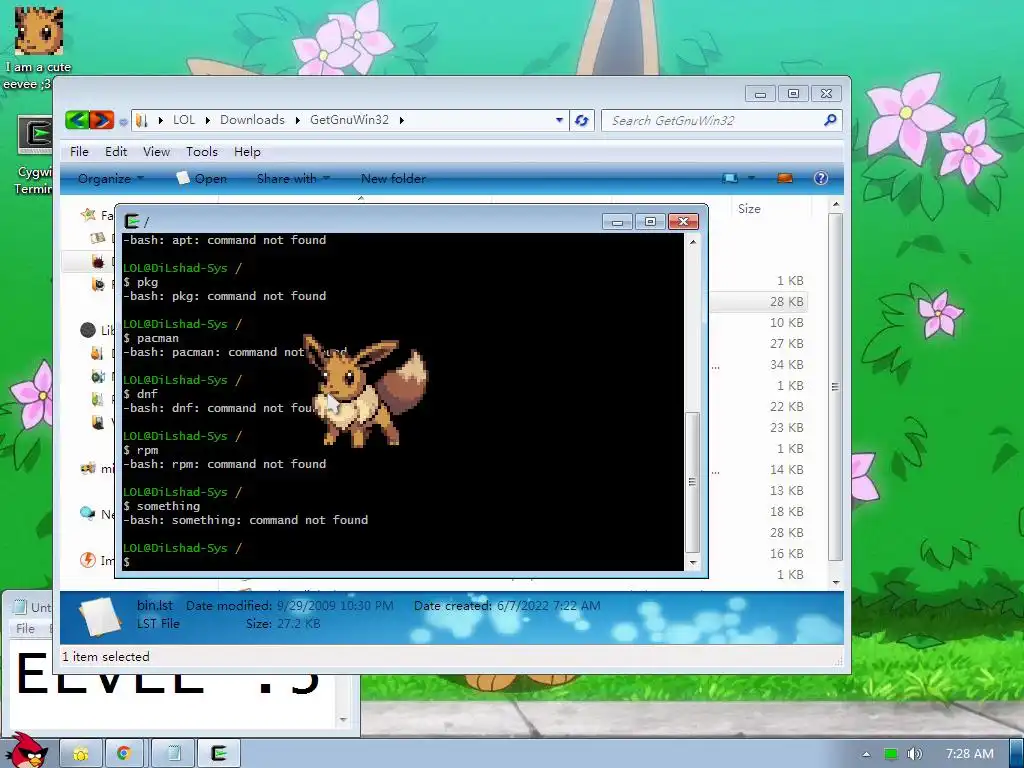This screenshot has width=1024, height=768.
Task: Show hidden tray icons arrow
Action: click(x=866, y=754)
